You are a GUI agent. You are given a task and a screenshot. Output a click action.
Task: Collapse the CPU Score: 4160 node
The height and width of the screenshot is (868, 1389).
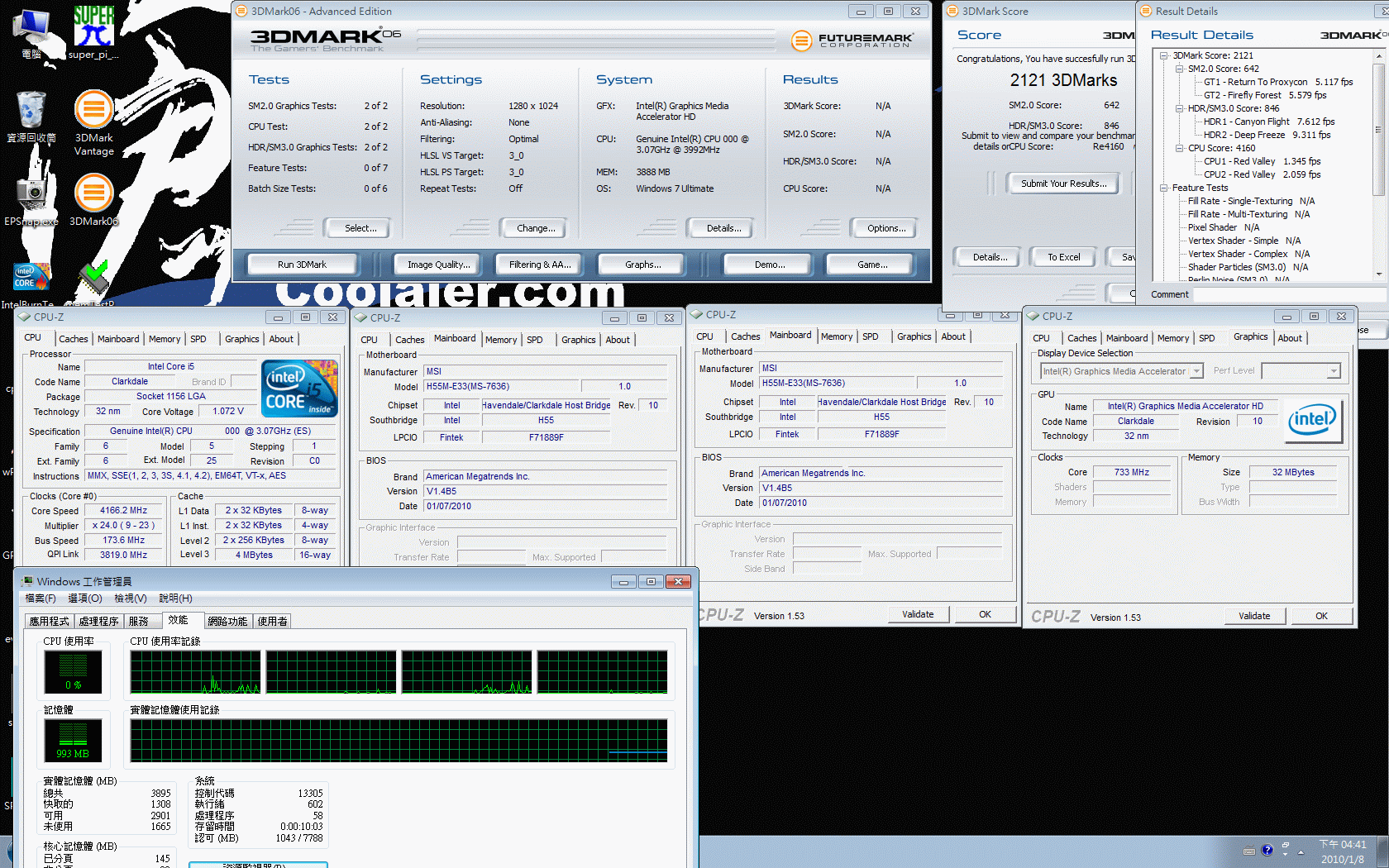pos(1180,148)
